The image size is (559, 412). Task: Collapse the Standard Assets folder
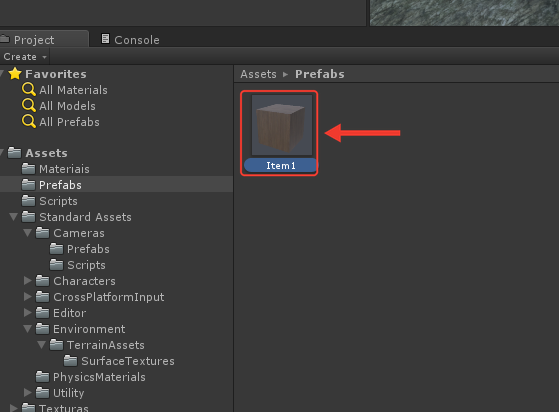[14, 217]
